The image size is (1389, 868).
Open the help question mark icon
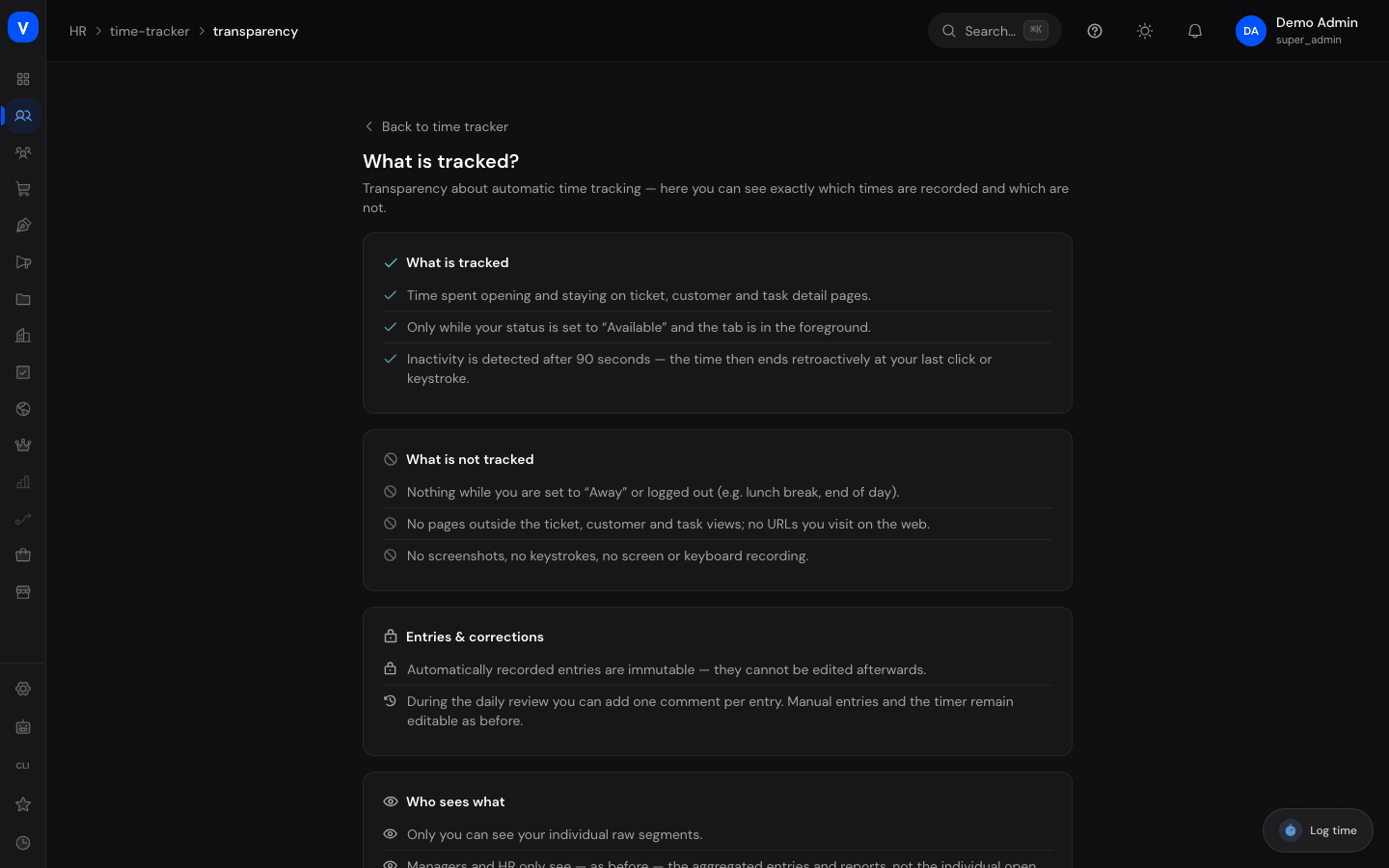(x=1095, y=31)
